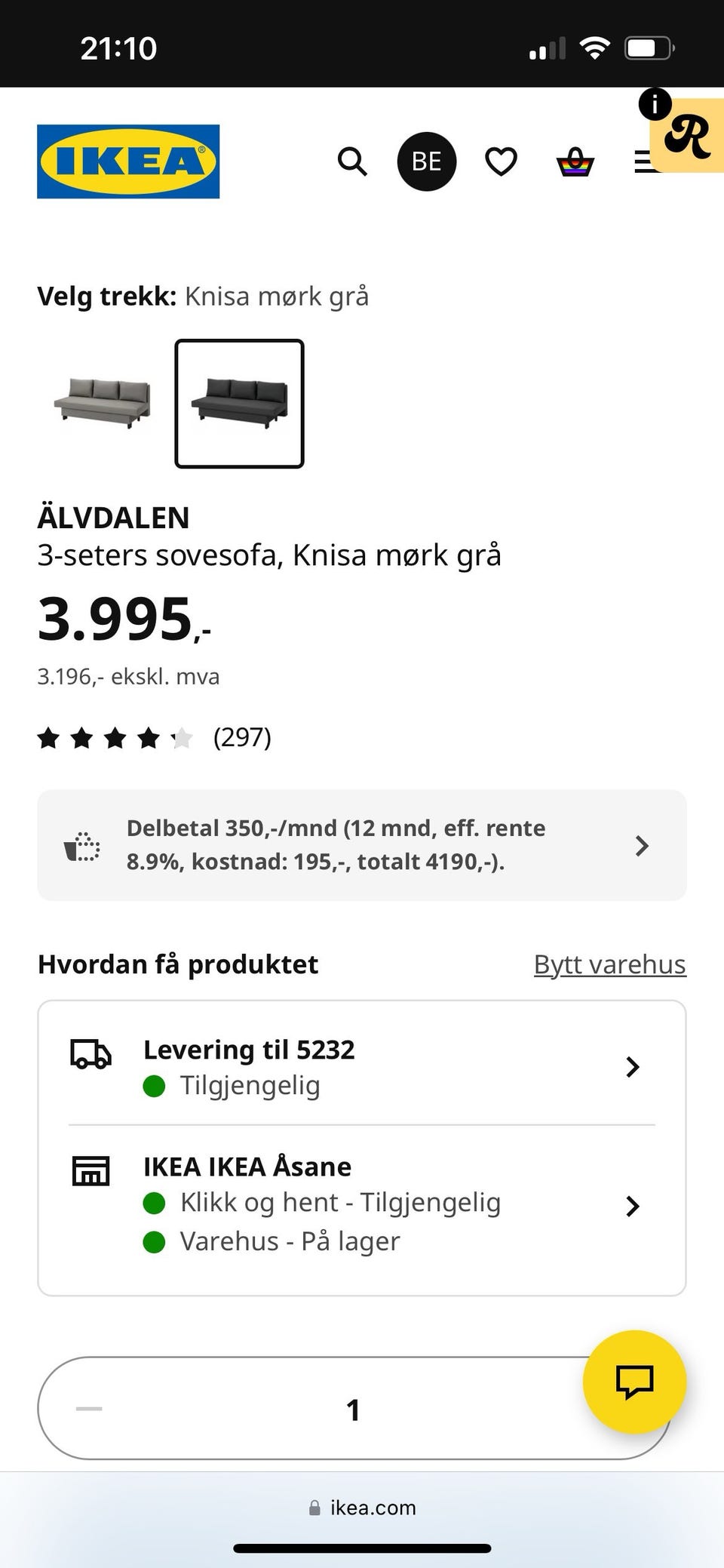Expand IKEA Åsane store availability
This screenshot has width=724, height=1568.
click(x=362, y=1205)
